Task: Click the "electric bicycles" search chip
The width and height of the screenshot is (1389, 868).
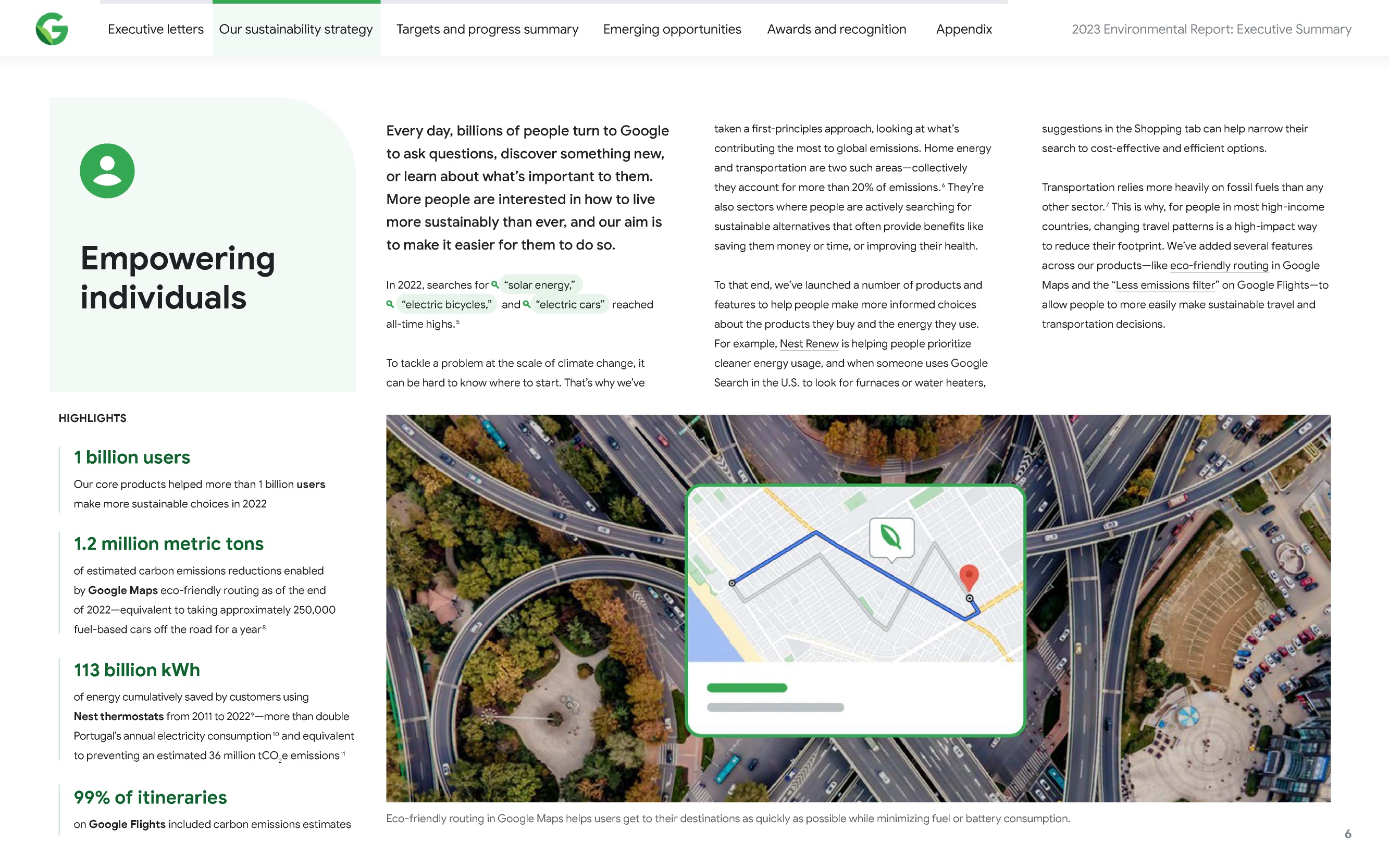Action: (446, 304)
